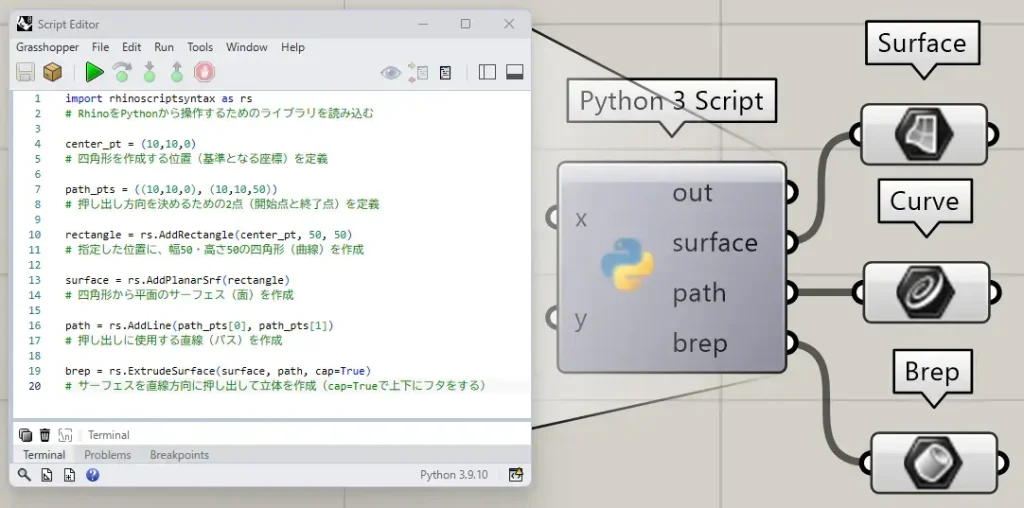Toggle the left sidebar panel layout icon

[x=487, y=72]
